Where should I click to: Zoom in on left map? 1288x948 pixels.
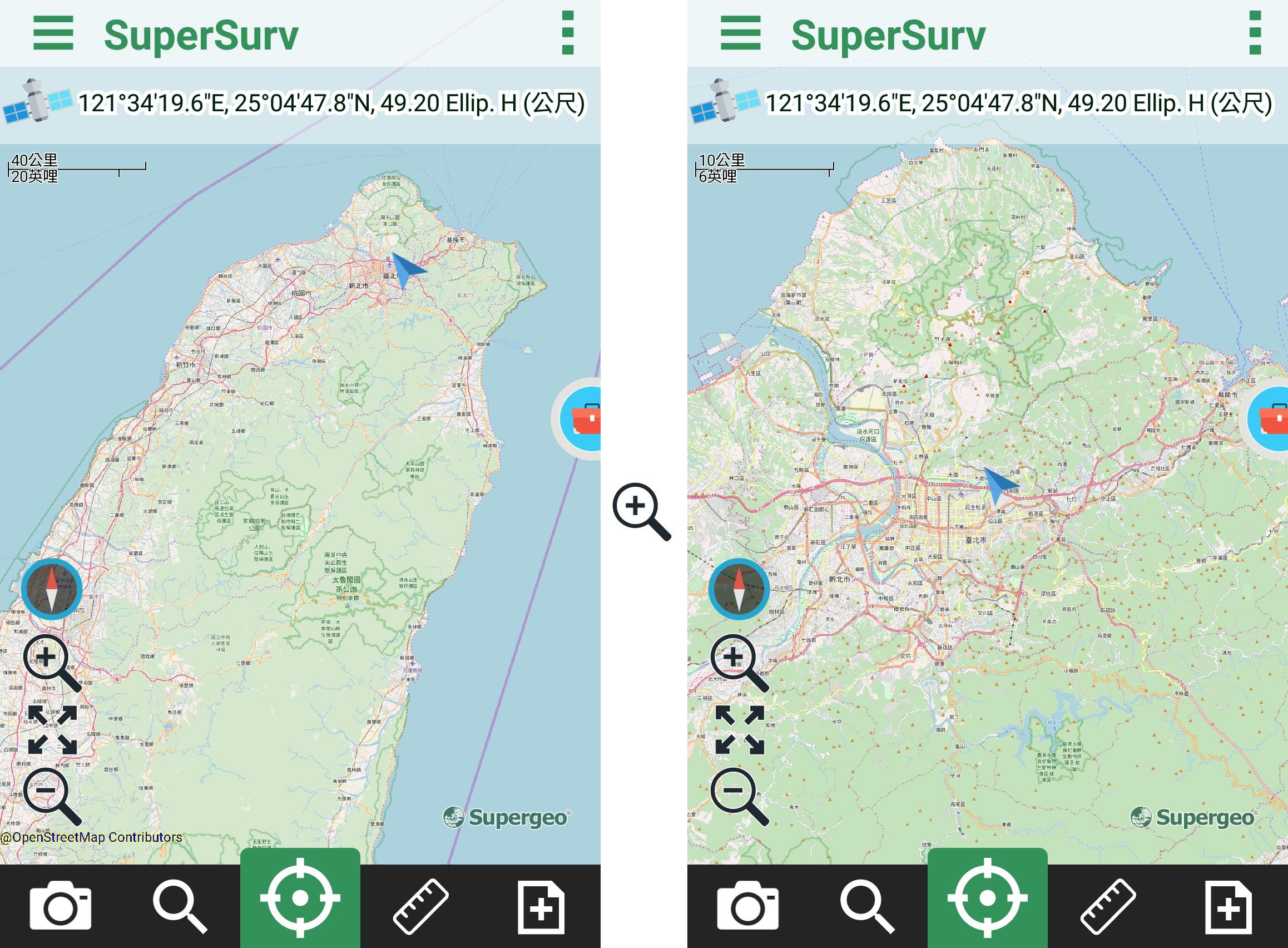pos(52,663)
